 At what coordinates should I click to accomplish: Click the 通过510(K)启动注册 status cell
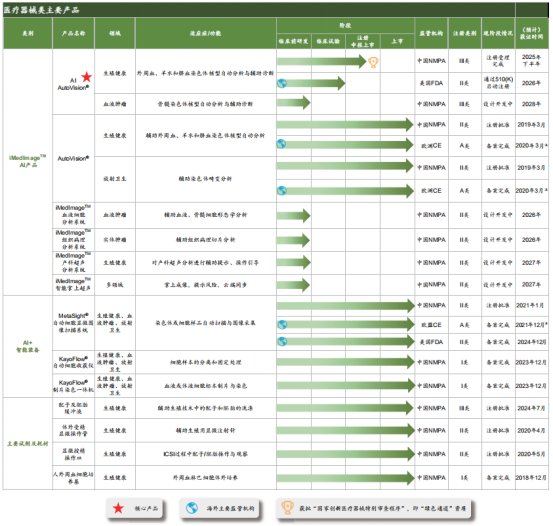click(498, 83)
